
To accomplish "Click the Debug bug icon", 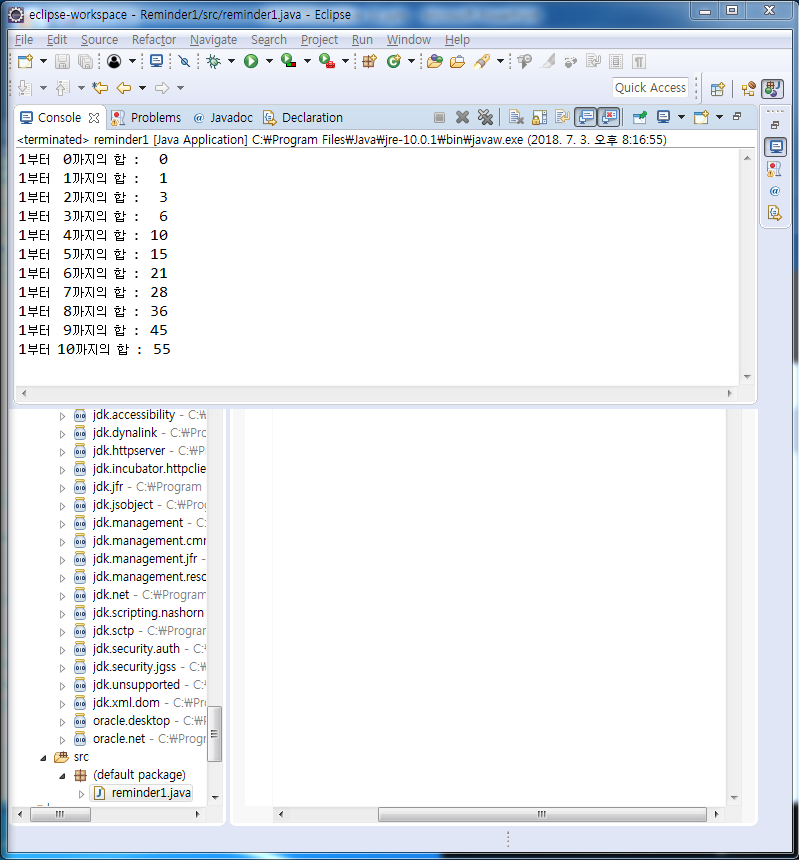I will (213, 61).
